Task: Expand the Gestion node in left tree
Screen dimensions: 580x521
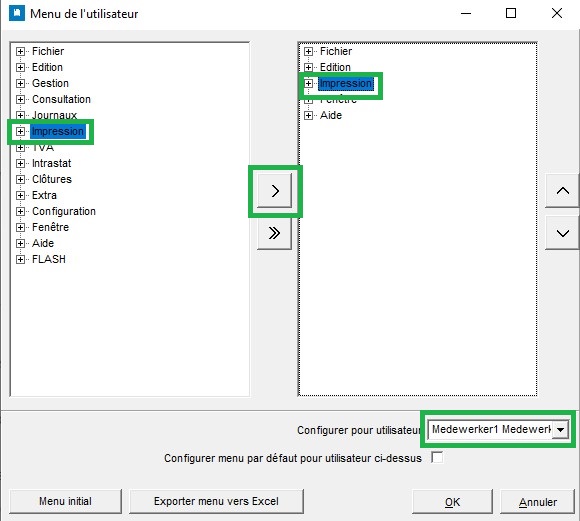Action: click(20, 83)
